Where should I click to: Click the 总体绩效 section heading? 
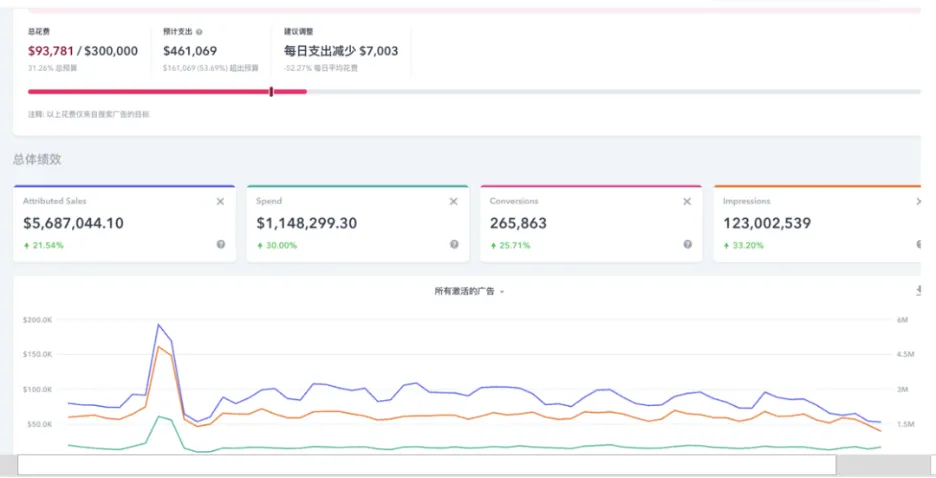[x=37, y=159]
